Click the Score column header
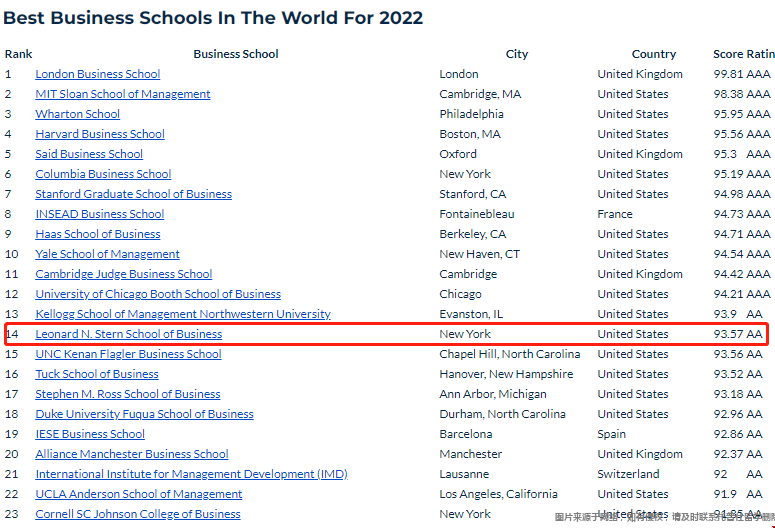Image resolution: width=775 pixels, height=528 pixels. pyautogui.click(x=728, y=54)
